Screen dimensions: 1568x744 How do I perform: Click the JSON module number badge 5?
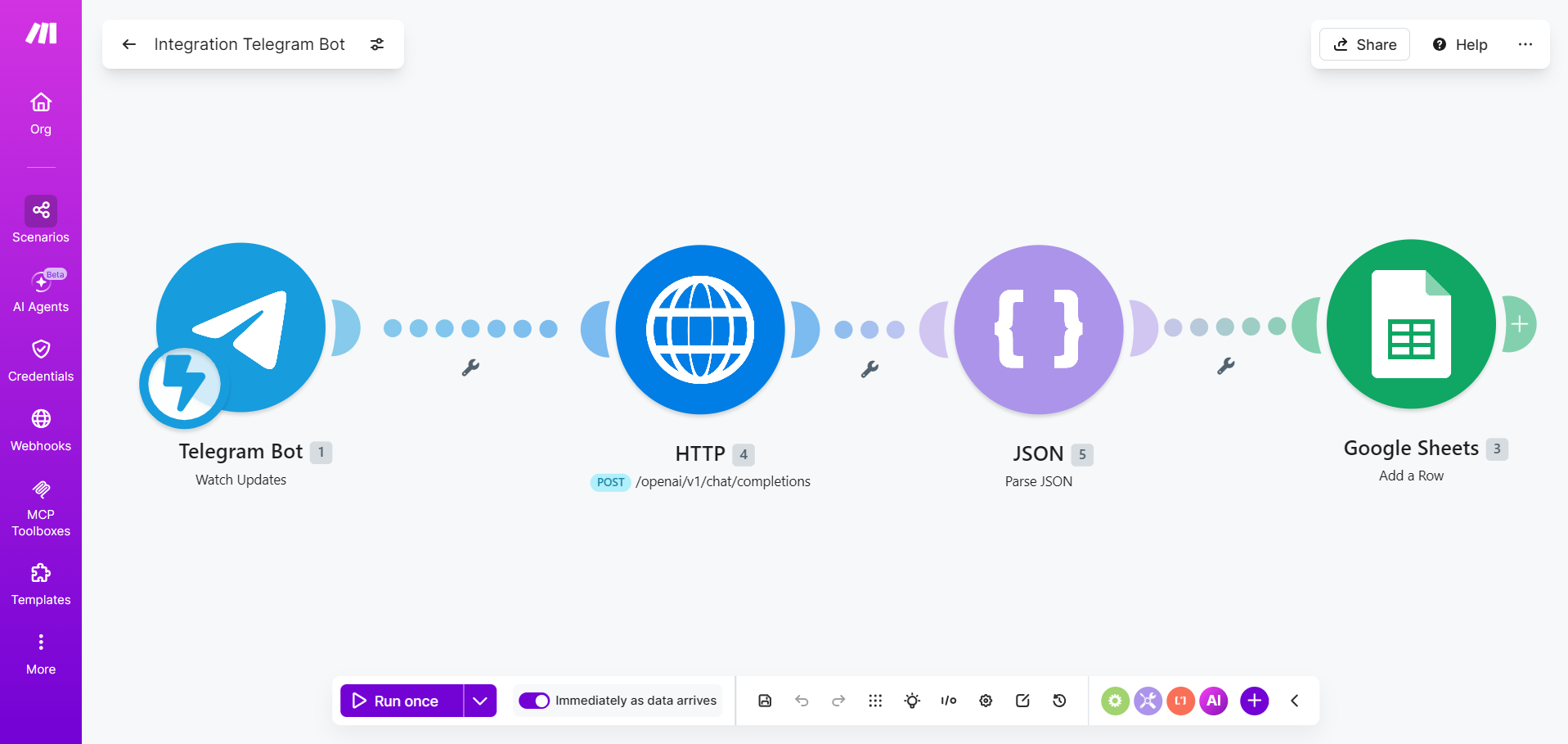(x=1082, y=454)
